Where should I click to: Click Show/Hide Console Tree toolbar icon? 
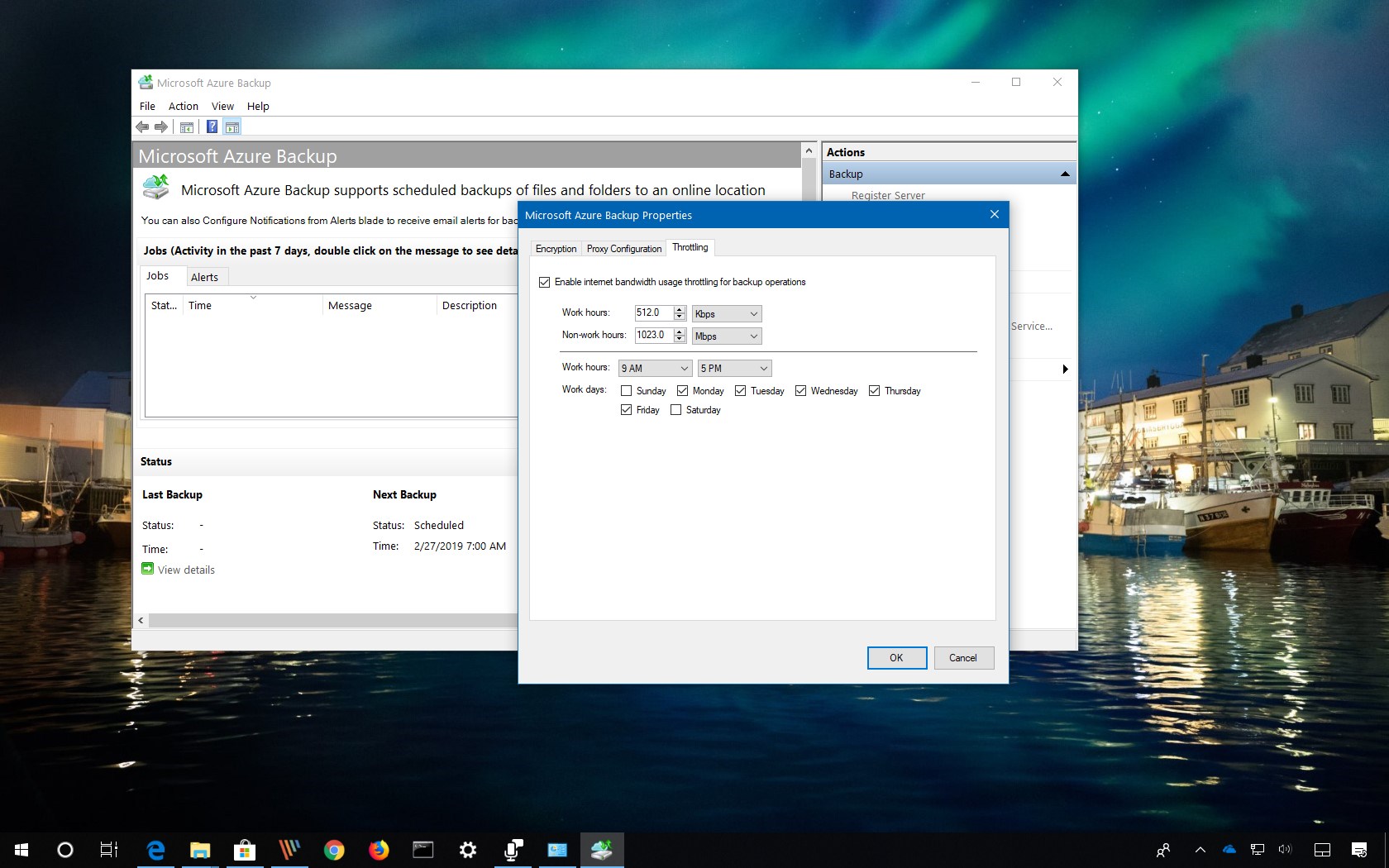[x=187, y=127]
